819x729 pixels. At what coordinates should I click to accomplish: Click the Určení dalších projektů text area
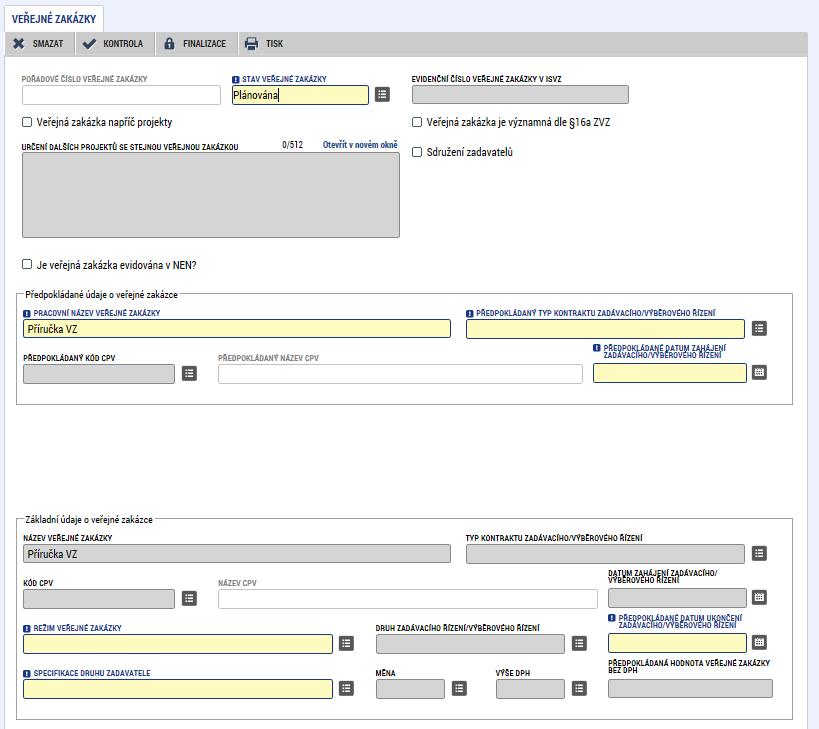pos(210,195)
